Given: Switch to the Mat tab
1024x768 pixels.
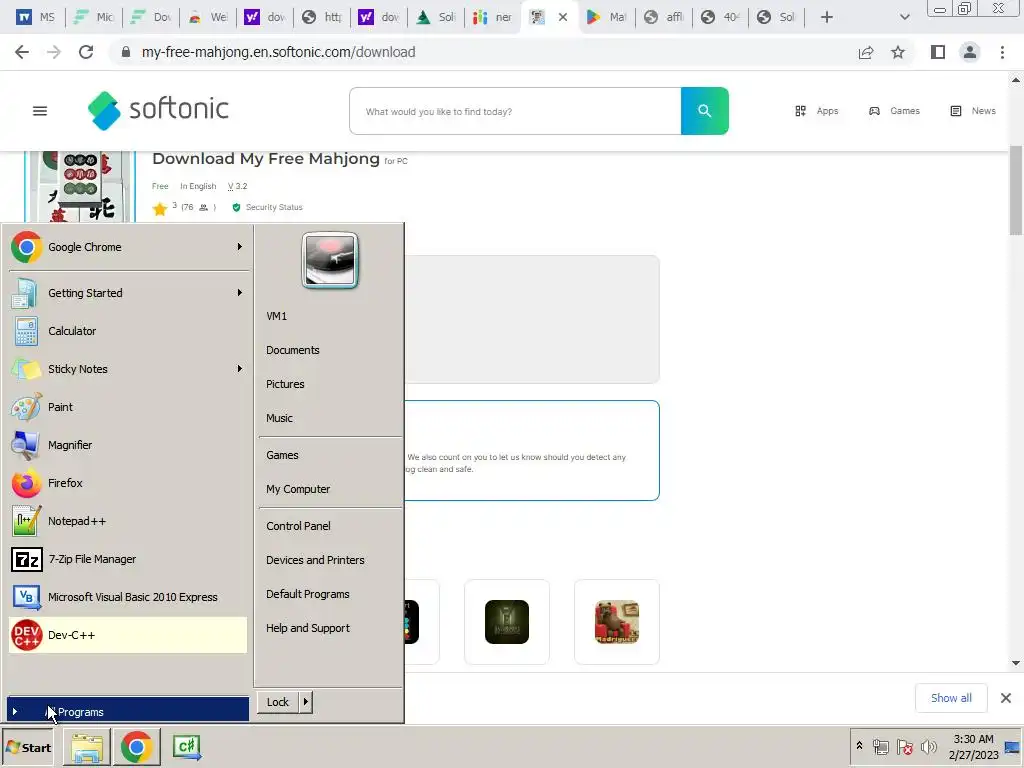Looking at the screenshot, I should pos(607,17).
